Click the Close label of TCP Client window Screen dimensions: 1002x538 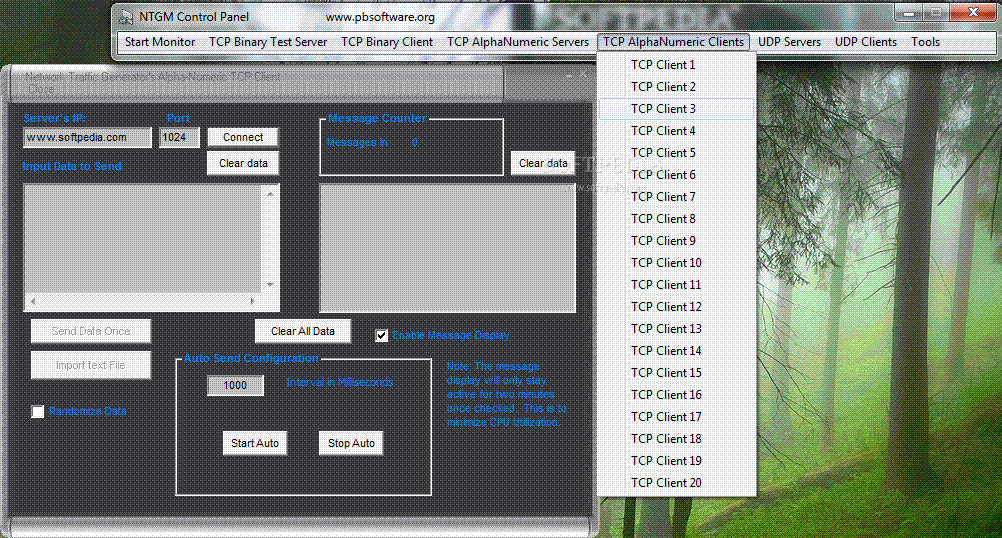point(41,89)
